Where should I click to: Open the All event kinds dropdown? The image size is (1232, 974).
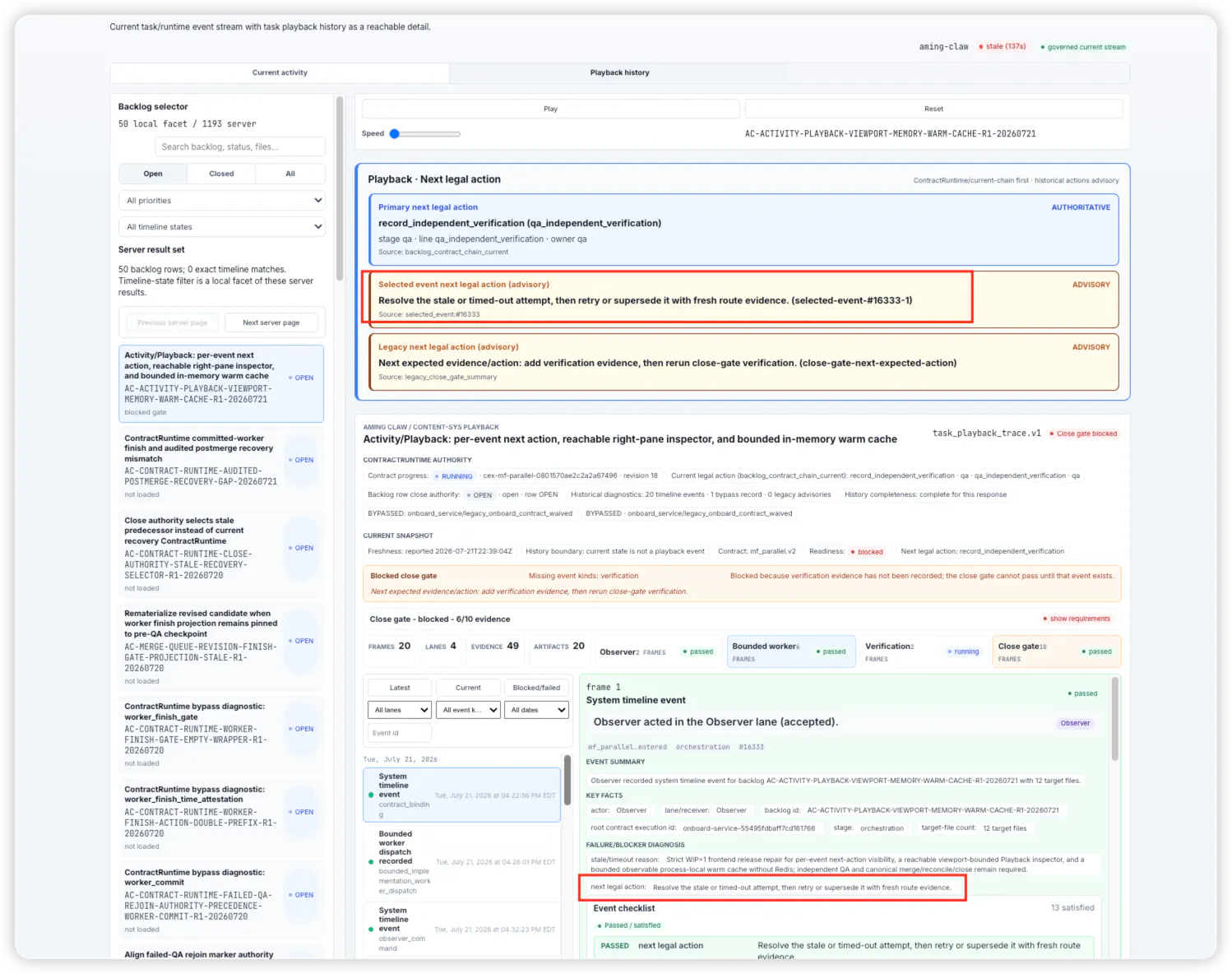point(468,710)
